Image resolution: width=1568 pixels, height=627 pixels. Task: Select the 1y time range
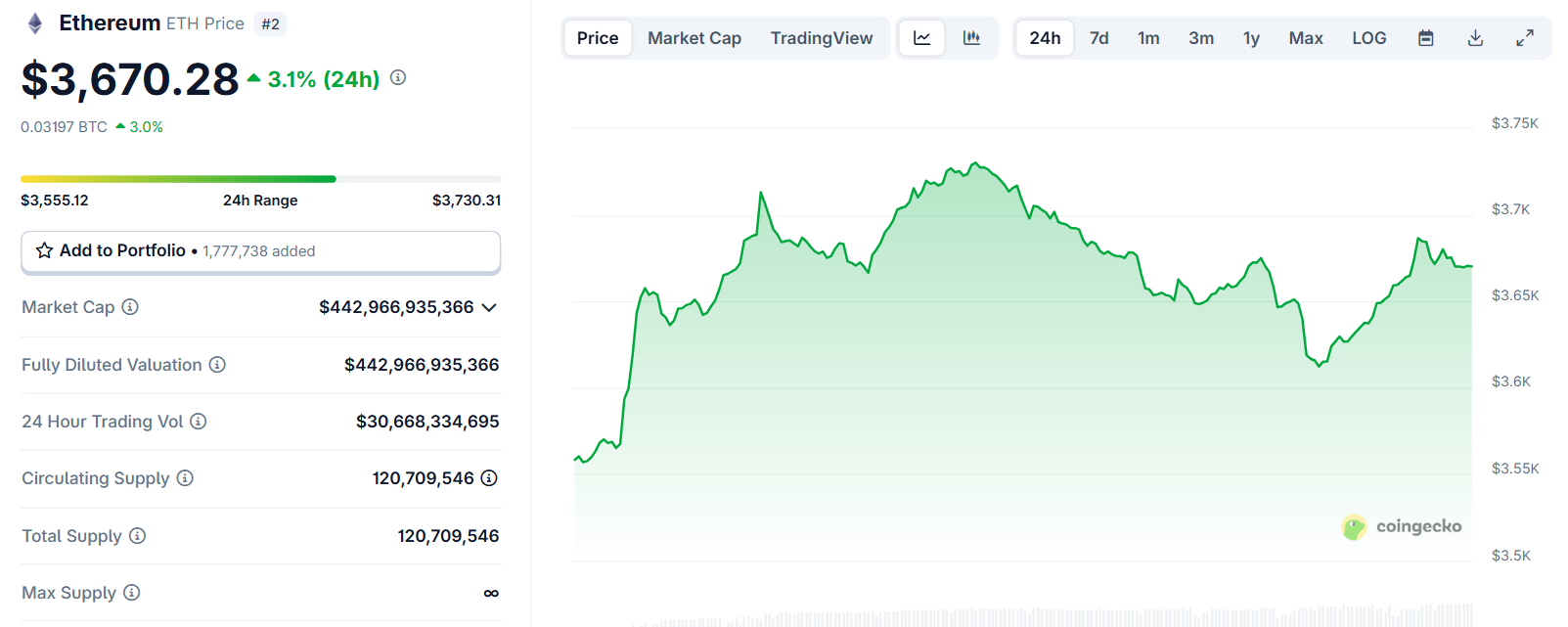pos(1251,38)
